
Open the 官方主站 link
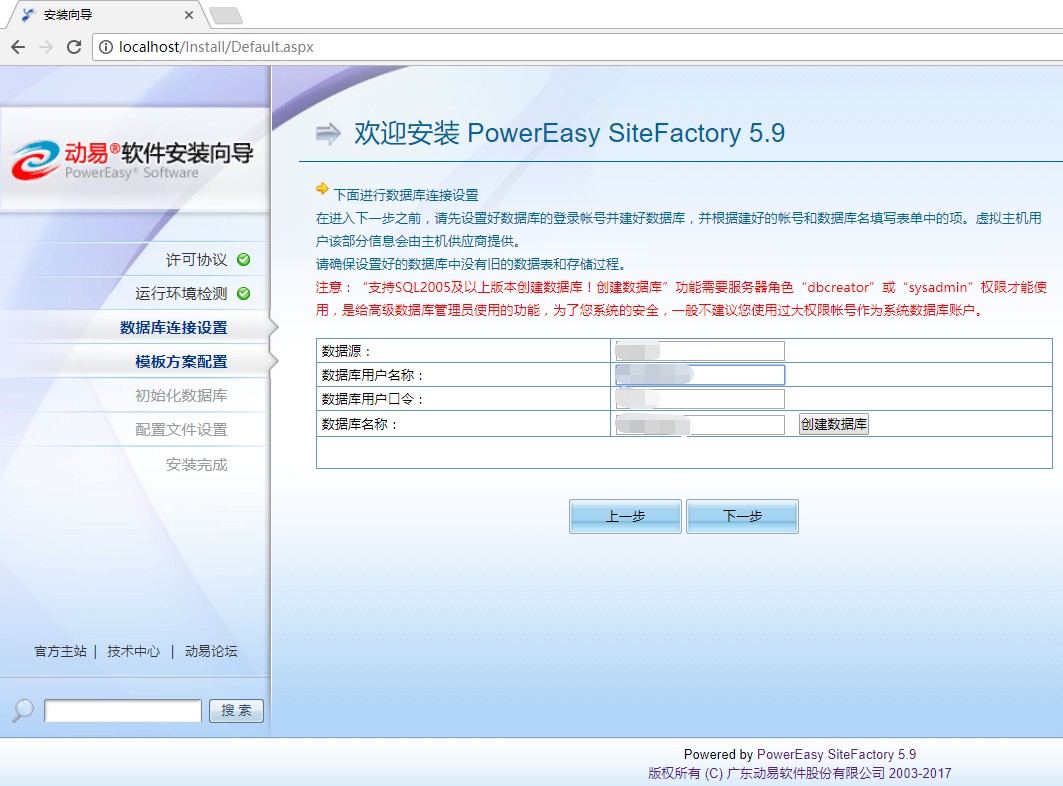pyautogui.click(x=61, y=651)
